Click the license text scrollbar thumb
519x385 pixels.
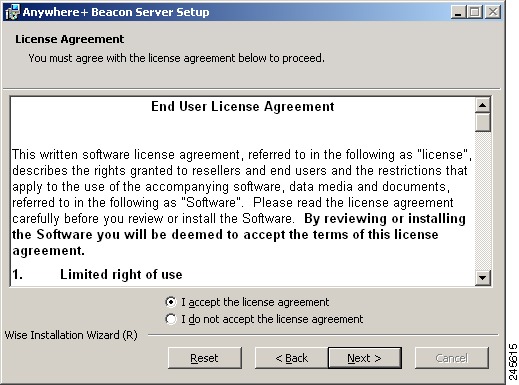(x=483, y=123)
